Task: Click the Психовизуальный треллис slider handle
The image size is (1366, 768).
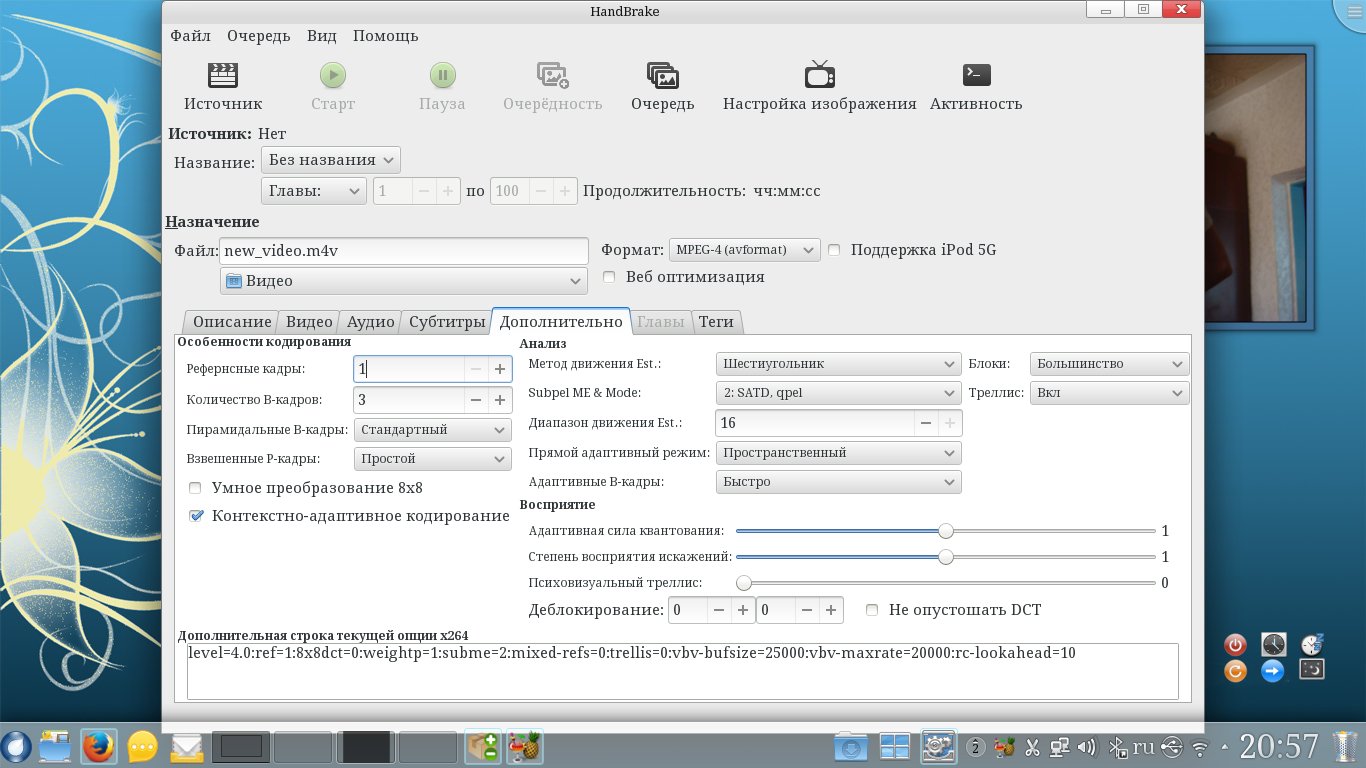Action: [x=744, y=583]
